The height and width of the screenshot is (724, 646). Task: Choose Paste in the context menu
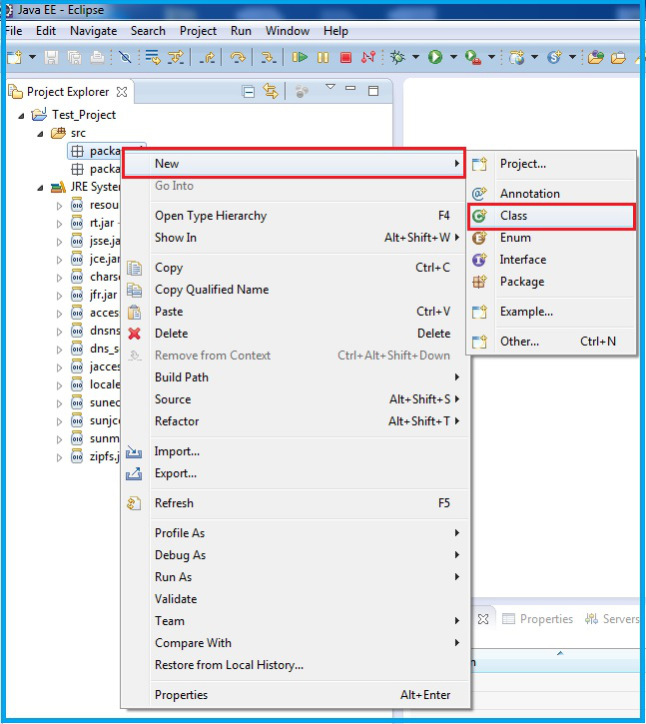(x=296, y=312)
